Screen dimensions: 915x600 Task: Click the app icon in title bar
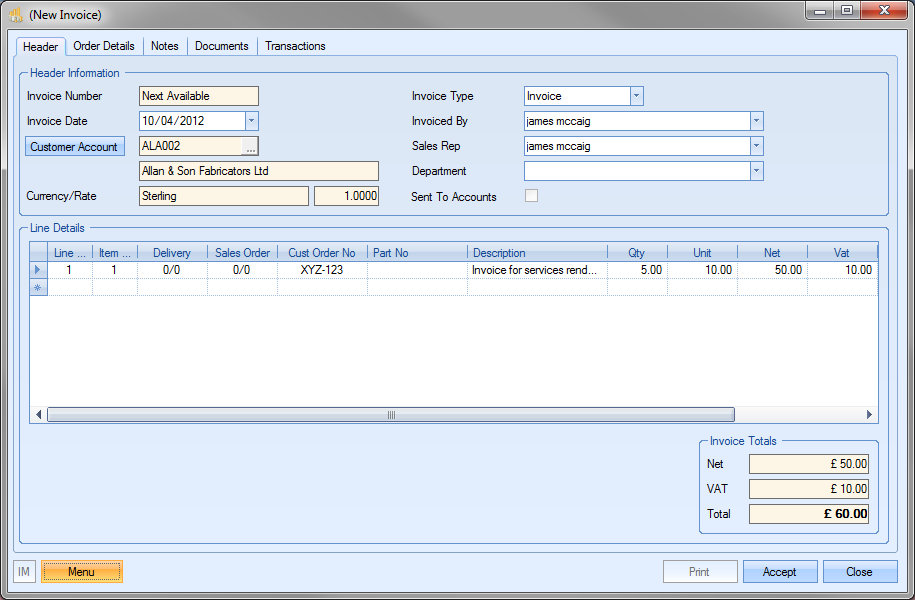tap(16, 15)
